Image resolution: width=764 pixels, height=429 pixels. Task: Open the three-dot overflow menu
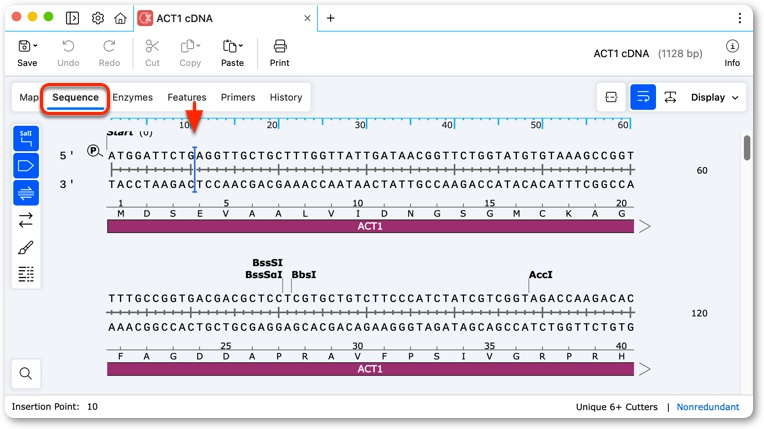740,18
